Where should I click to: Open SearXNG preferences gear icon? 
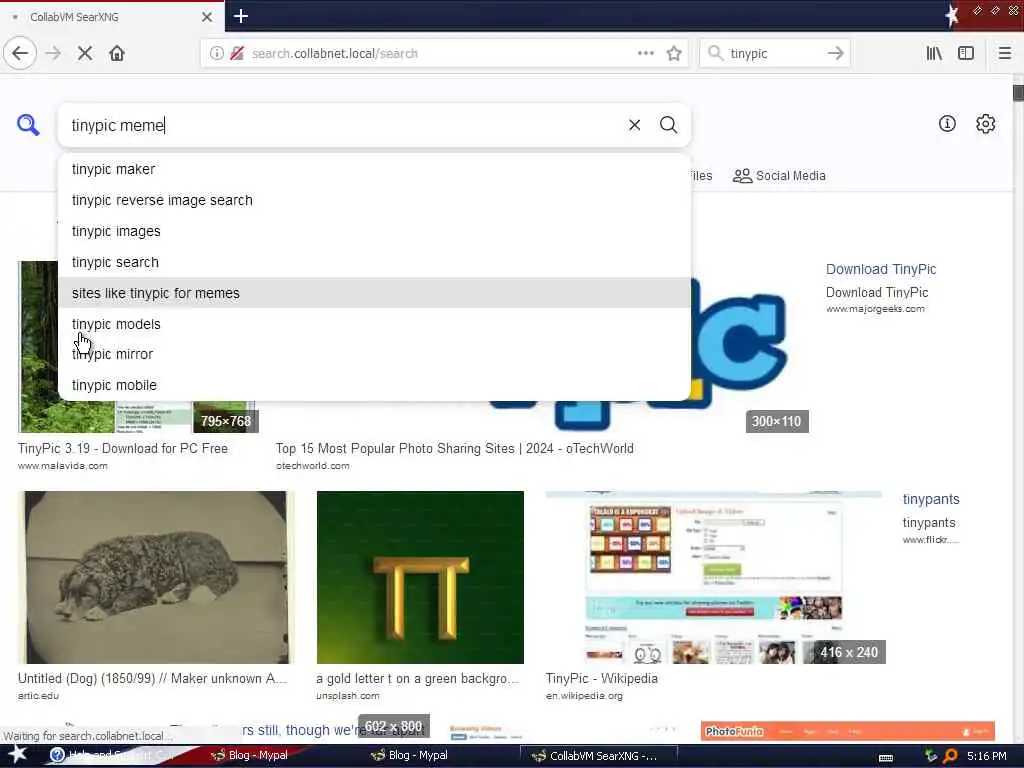[985, 123]
